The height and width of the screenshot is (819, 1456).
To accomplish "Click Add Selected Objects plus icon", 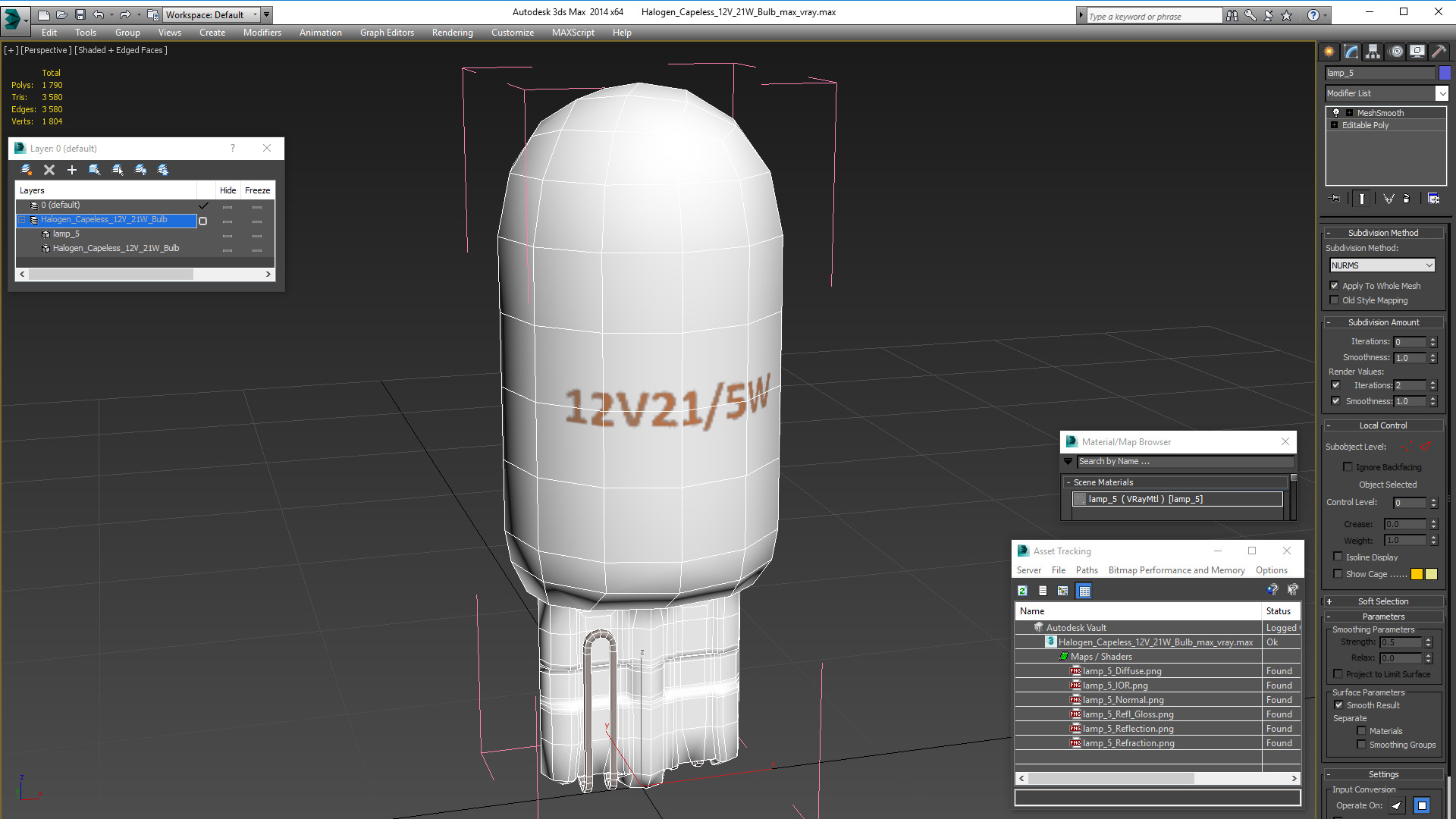I will point(72,170).
